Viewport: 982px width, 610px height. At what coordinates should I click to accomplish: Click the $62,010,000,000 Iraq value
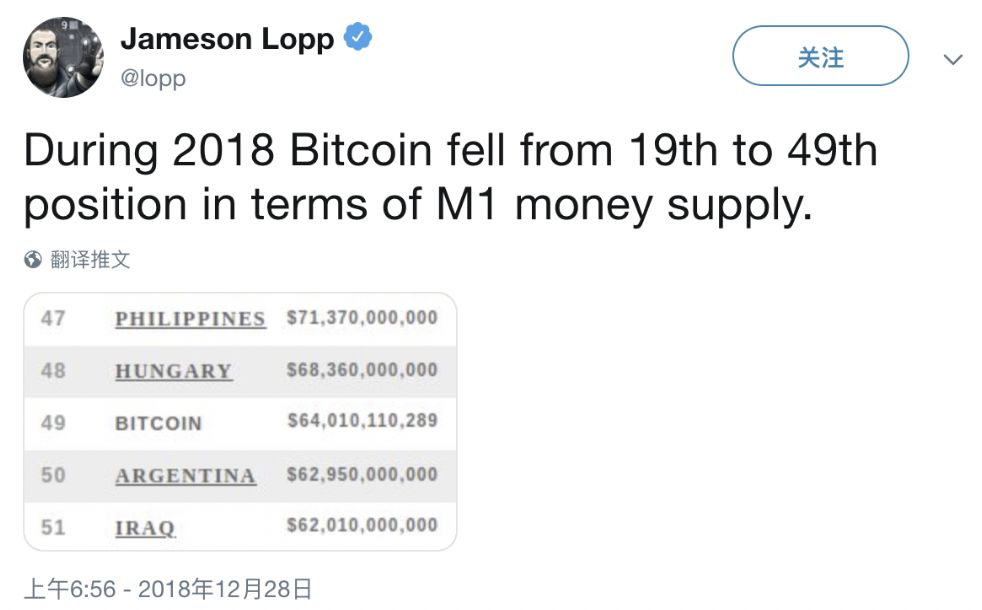coord(362,525)
